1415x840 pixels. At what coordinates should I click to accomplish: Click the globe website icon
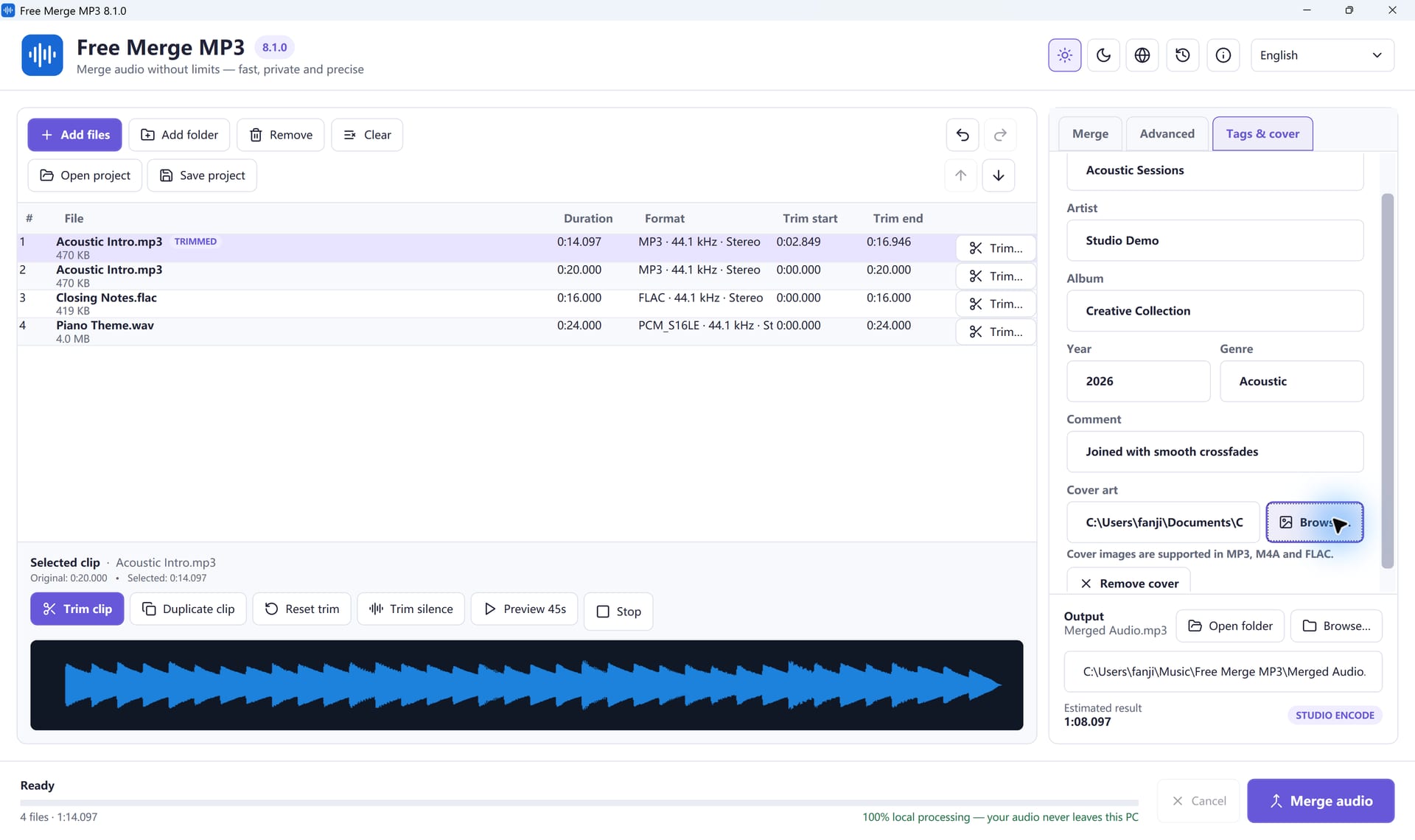point(1142,55)
